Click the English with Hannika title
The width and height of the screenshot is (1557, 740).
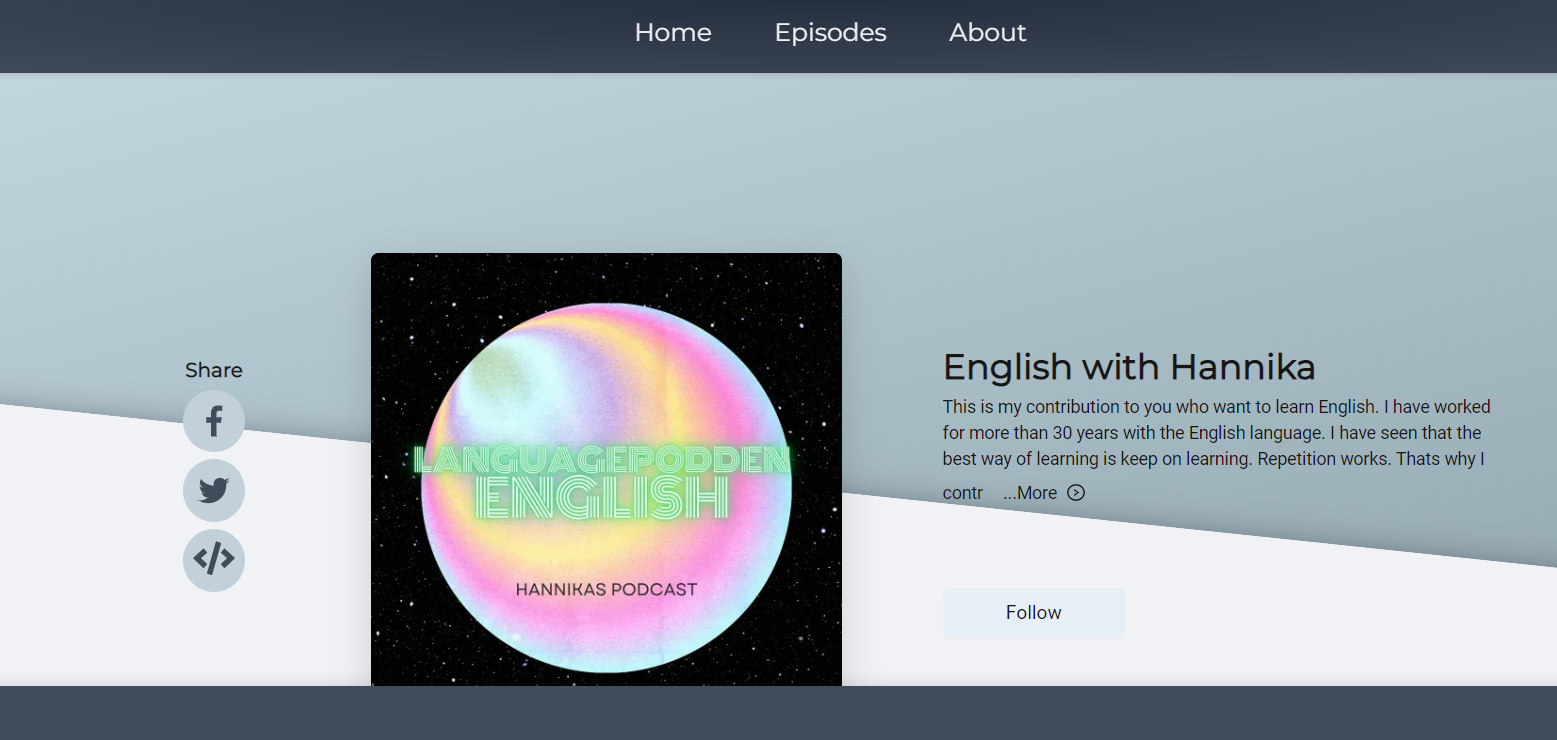[1129, 368]
